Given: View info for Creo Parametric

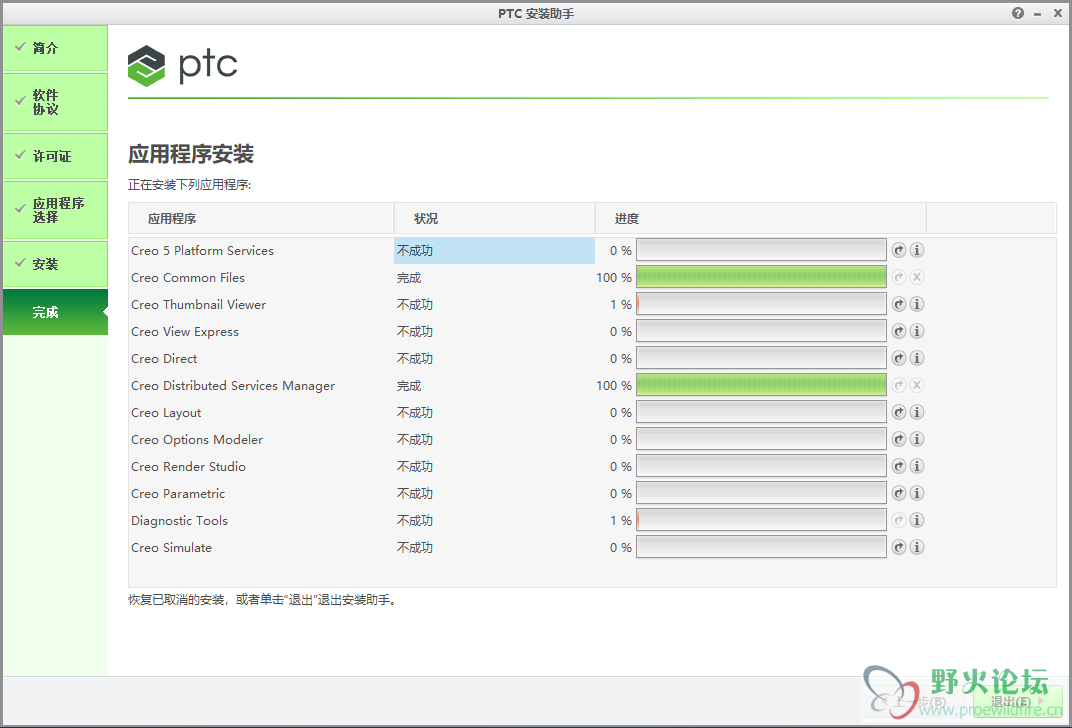Looking at the screenshot, I should tap(917, 493).
